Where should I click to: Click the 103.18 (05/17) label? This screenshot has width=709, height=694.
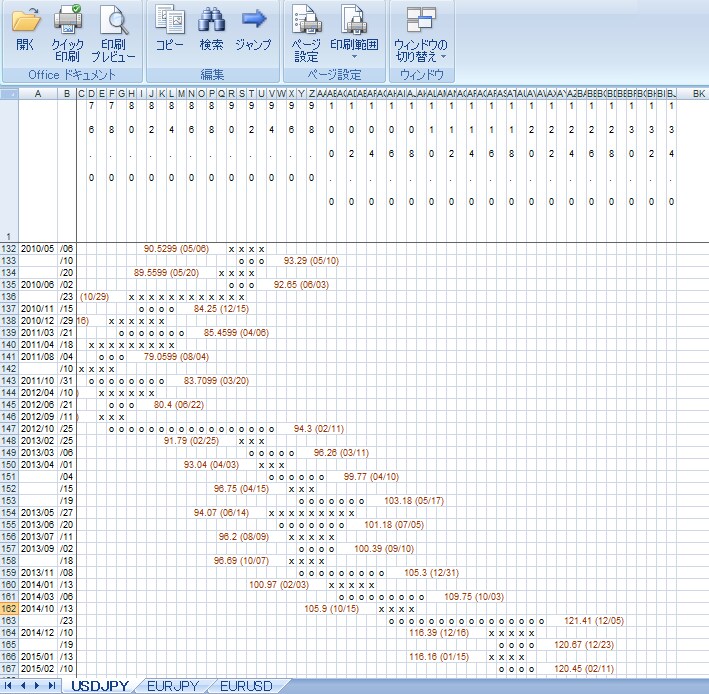tap(414, 500)
